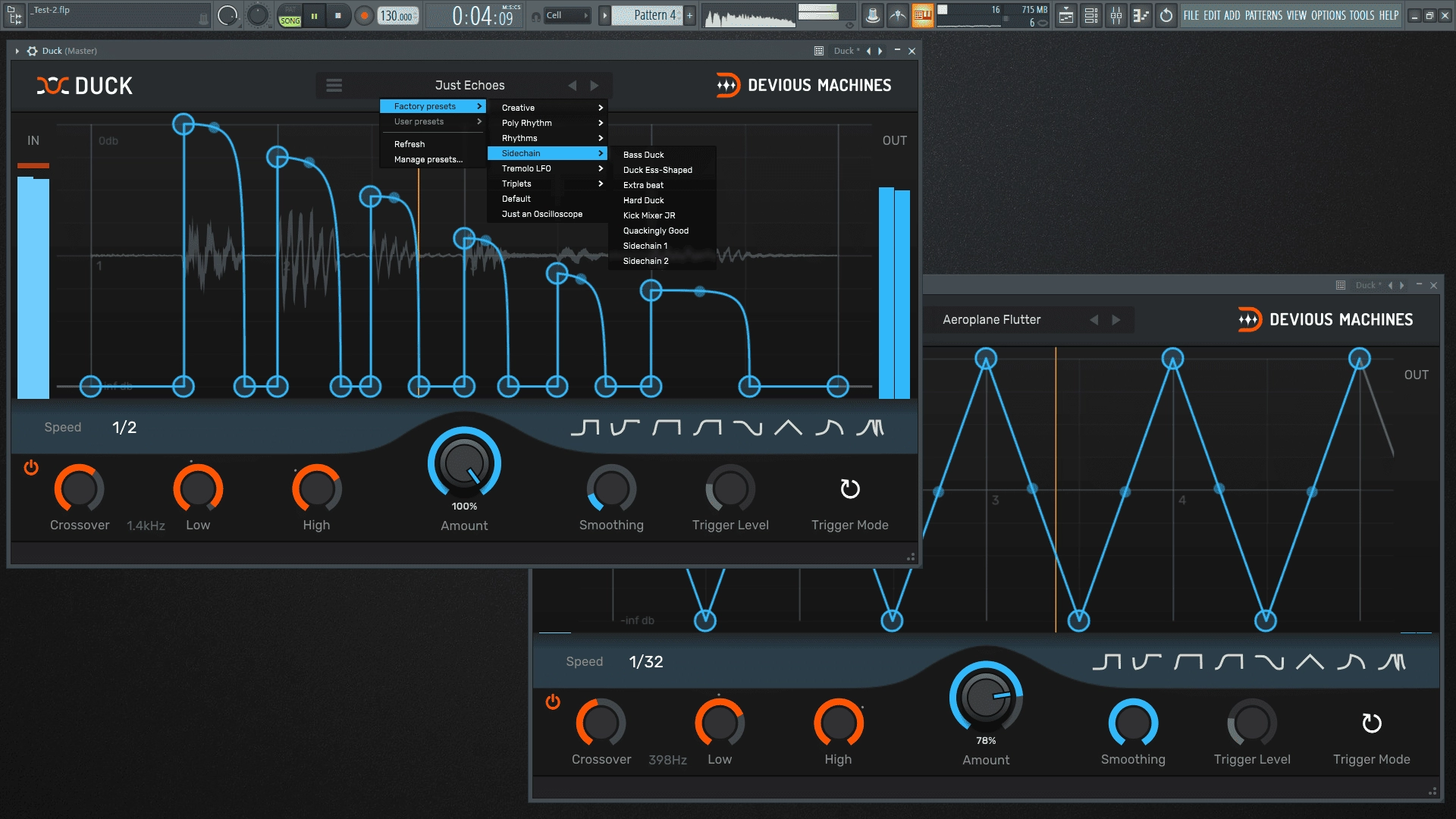Toggle front Duck crossover power button
This screenshot has height=819, width=1456.
click(x=31, y=468)
